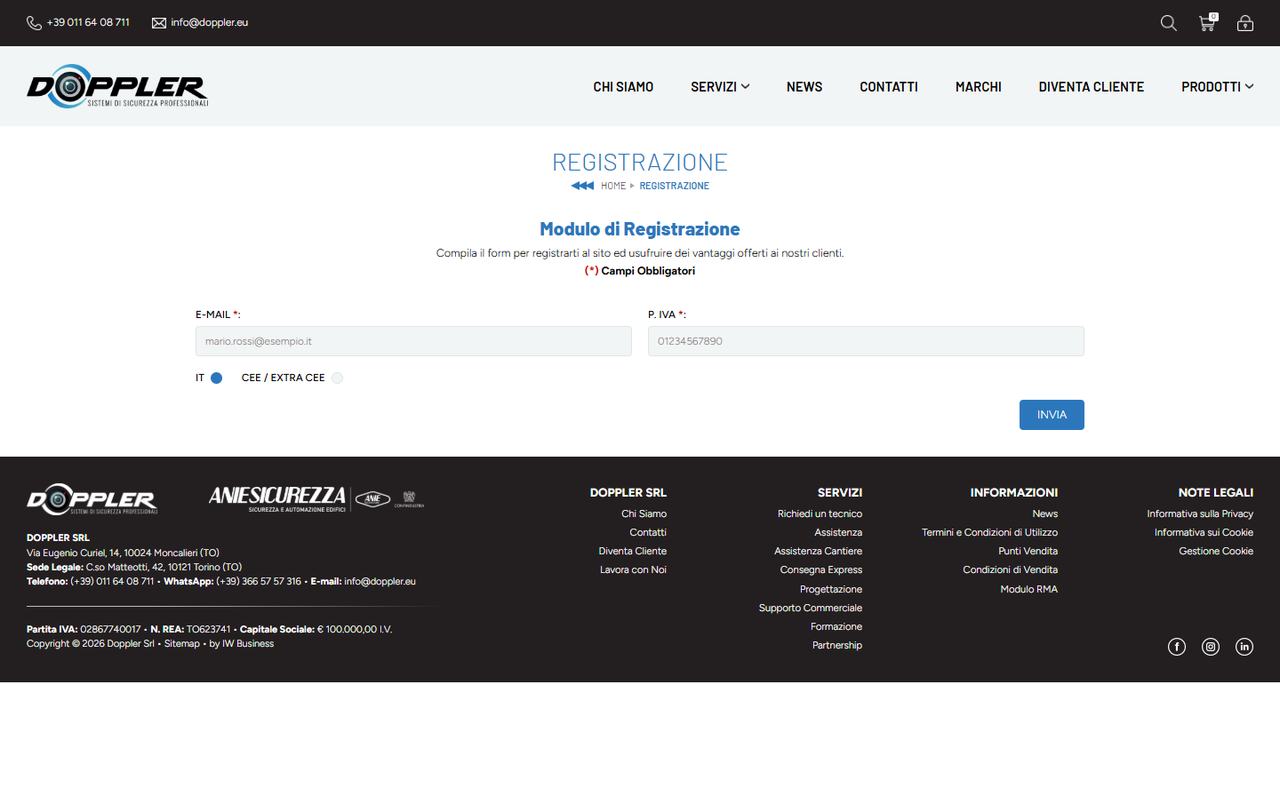
Task: Open CHI SIAMO menu item
Action: (623, 87)
